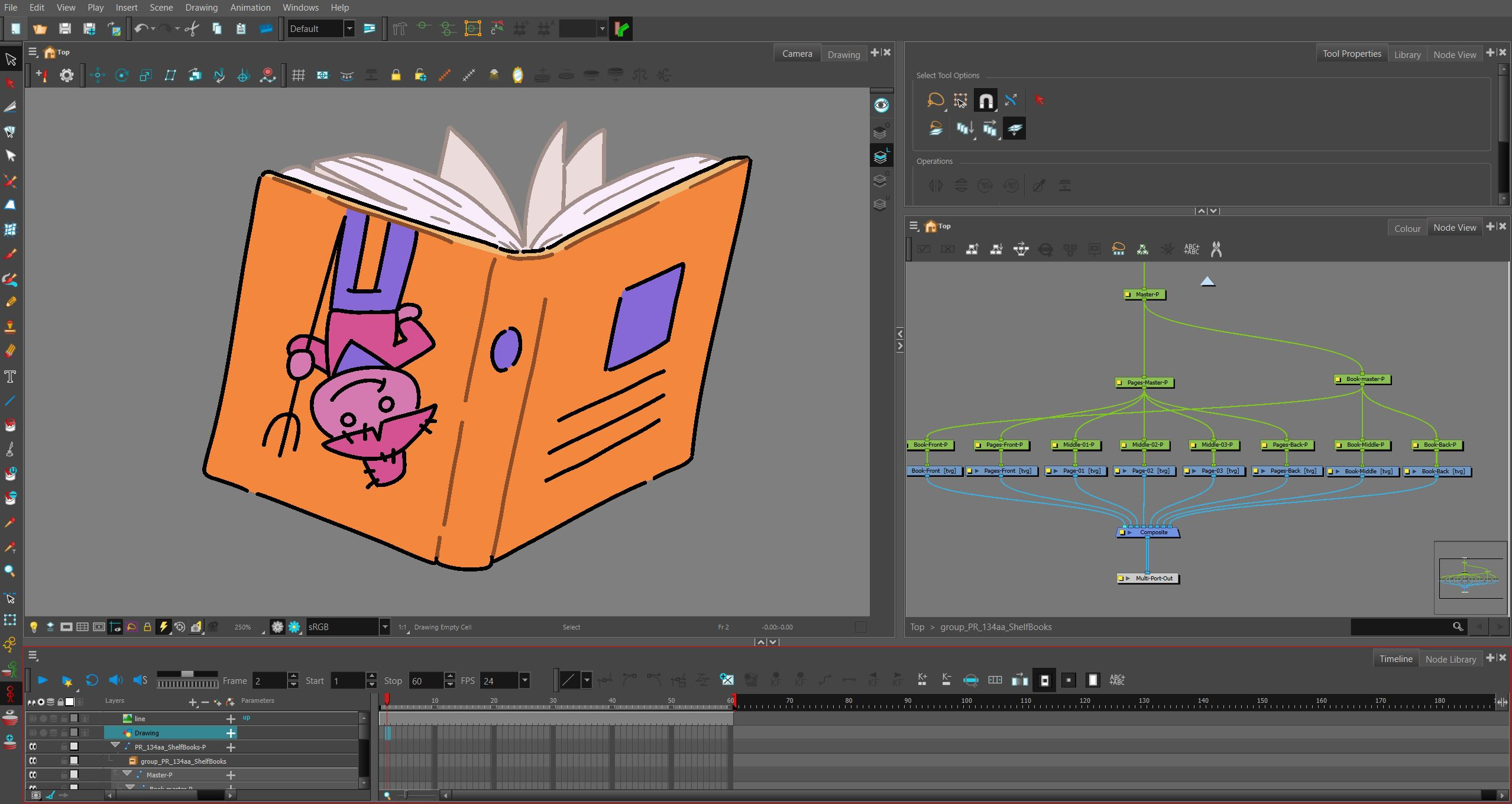Click the Light Table bulb icon
Viewport: 1512px width, 804px height.
[34, 627]
